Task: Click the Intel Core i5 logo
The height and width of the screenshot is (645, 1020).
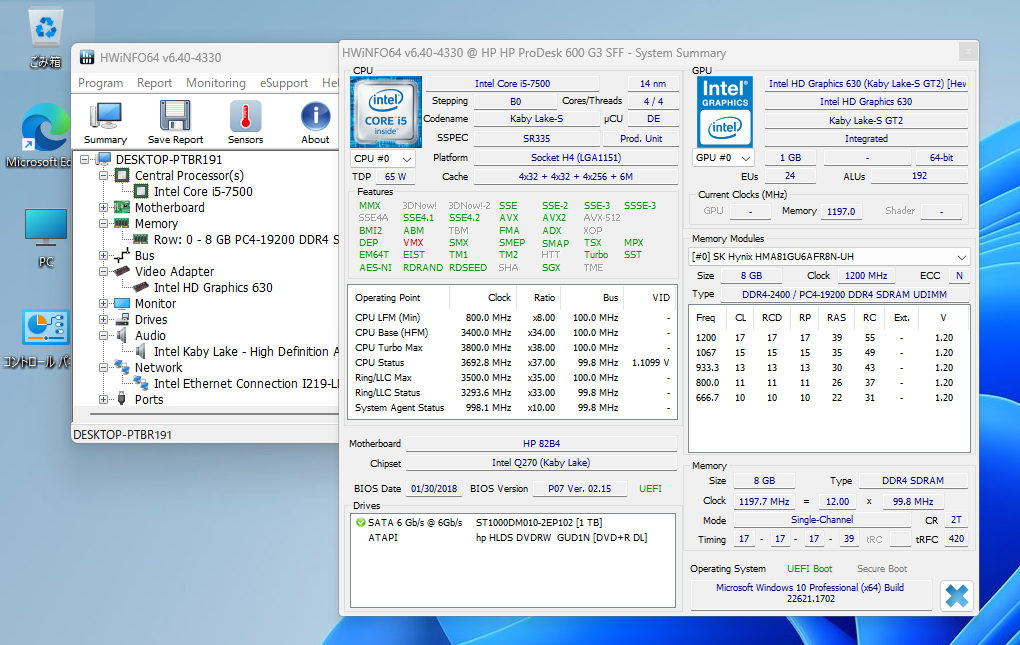Action: (385, 112)
